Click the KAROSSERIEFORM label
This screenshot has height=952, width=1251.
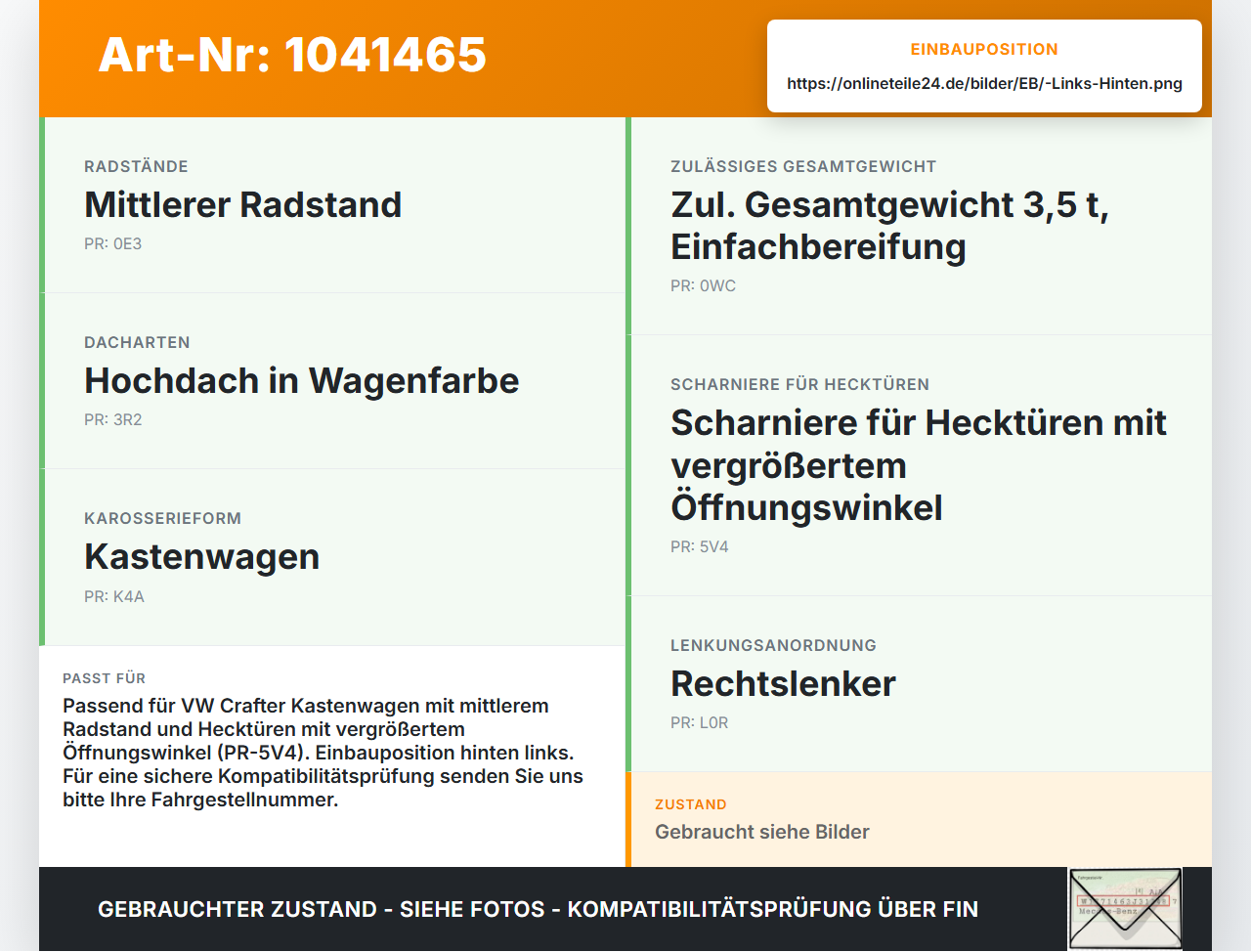162,518
